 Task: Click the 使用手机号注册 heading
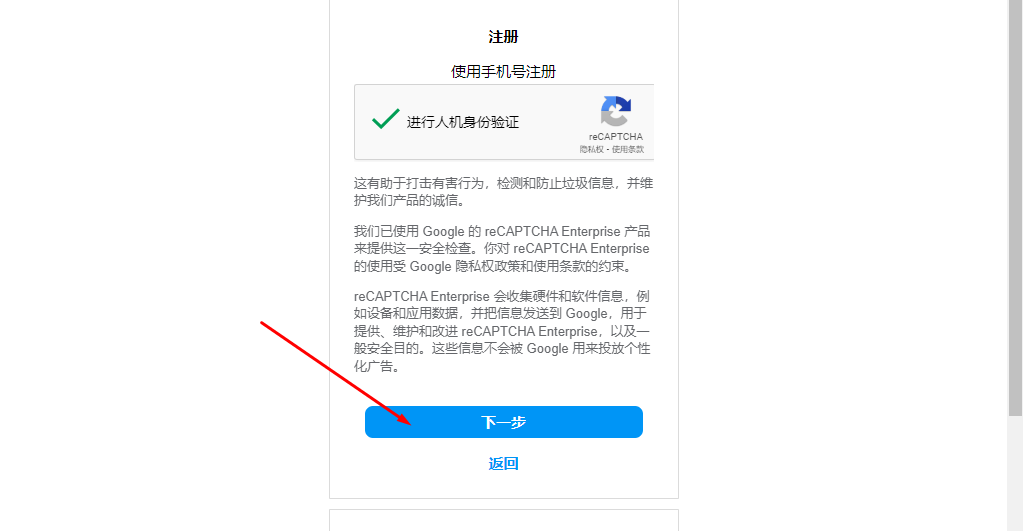504,72
